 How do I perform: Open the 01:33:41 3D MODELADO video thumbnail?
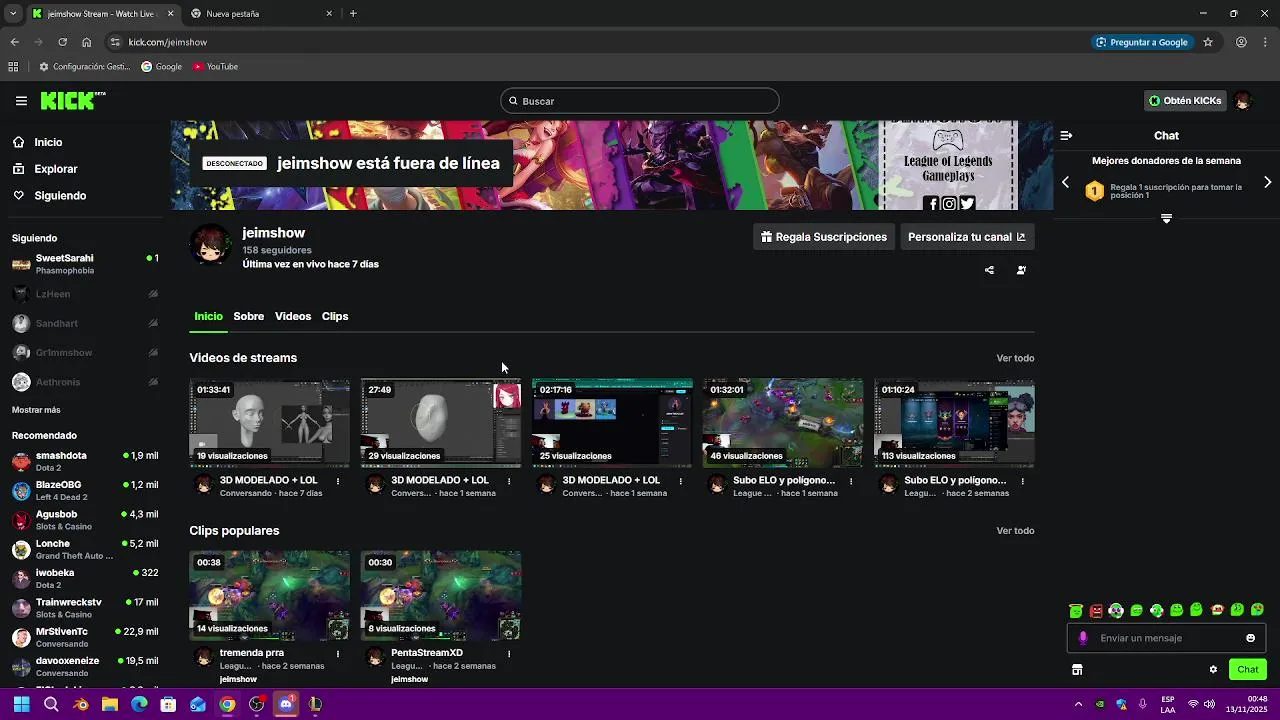269,423
